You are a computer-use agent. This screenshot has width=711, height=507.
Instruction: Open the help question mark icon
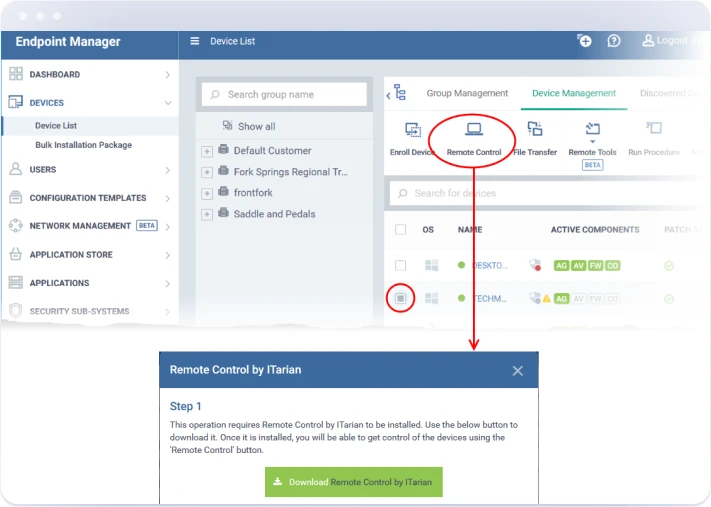point(614,41)
